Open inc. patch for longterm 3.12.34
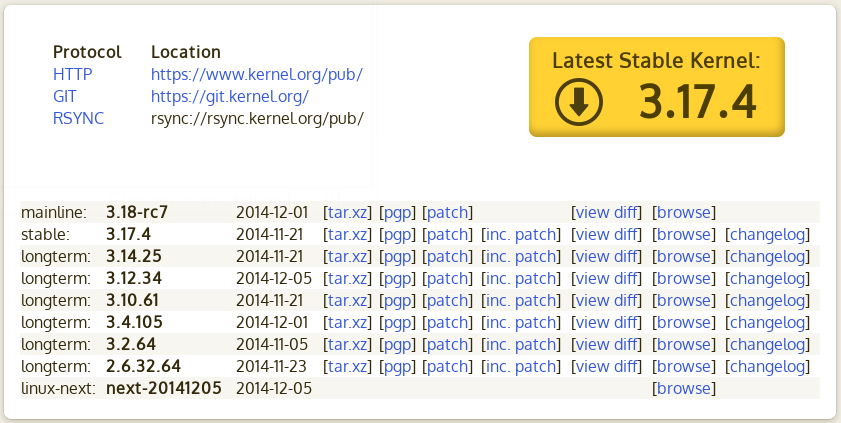This screenshot has height=423, width=841. point(521,278)
